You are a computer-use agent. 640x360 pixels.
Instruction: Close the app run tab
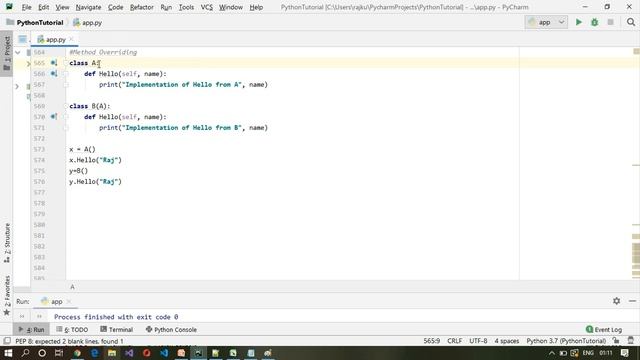click(69, 302)
